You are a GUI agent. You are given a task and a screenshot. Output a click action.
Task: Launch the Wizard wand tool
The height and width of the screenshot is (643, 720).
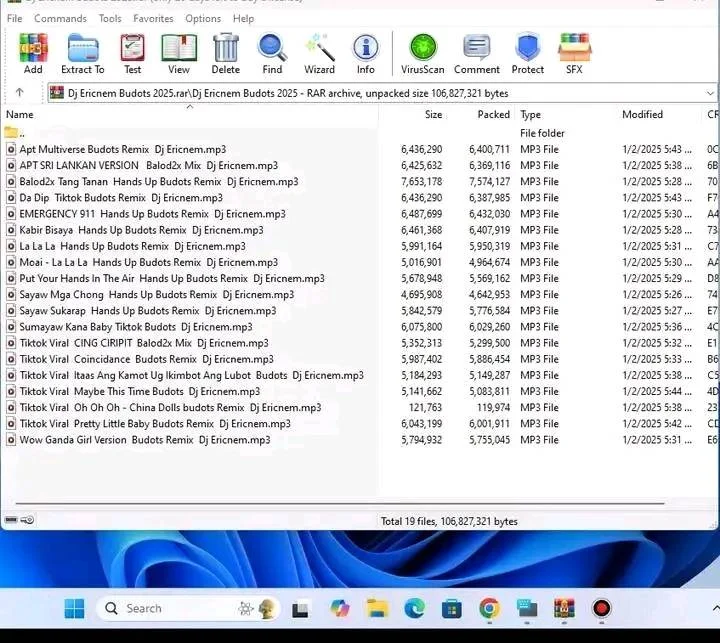tap(319, 53)
